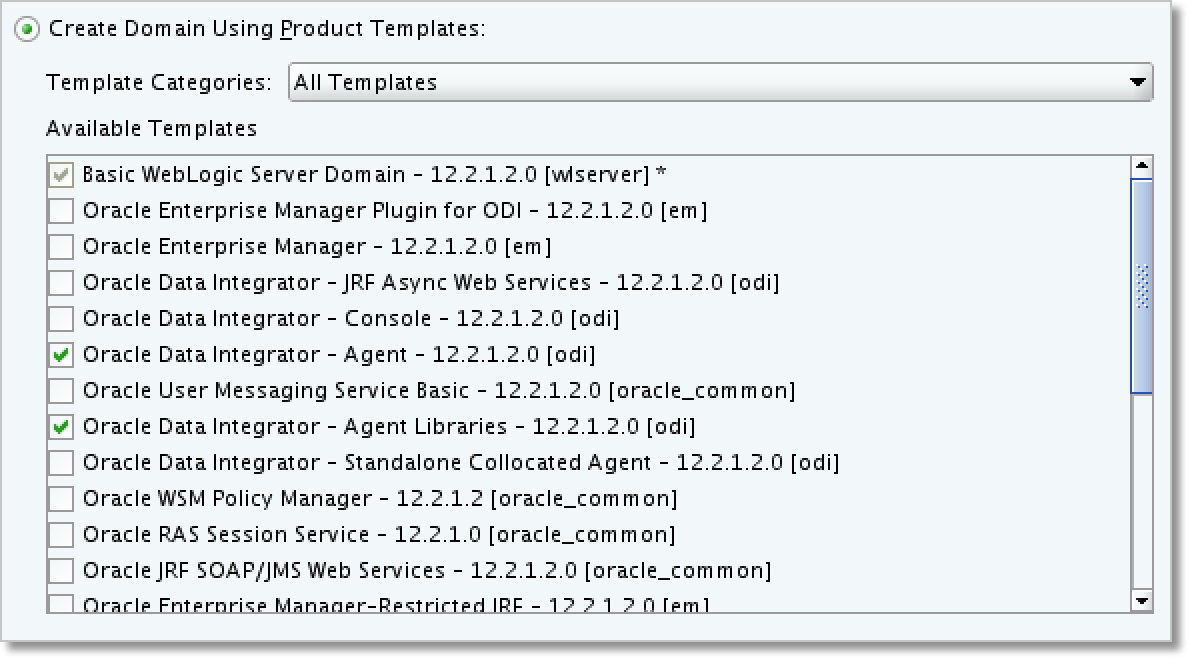Check Oracle WSM Policy Manager checkbox
The width and height of the screenshot is (1188, 658).
61,499
